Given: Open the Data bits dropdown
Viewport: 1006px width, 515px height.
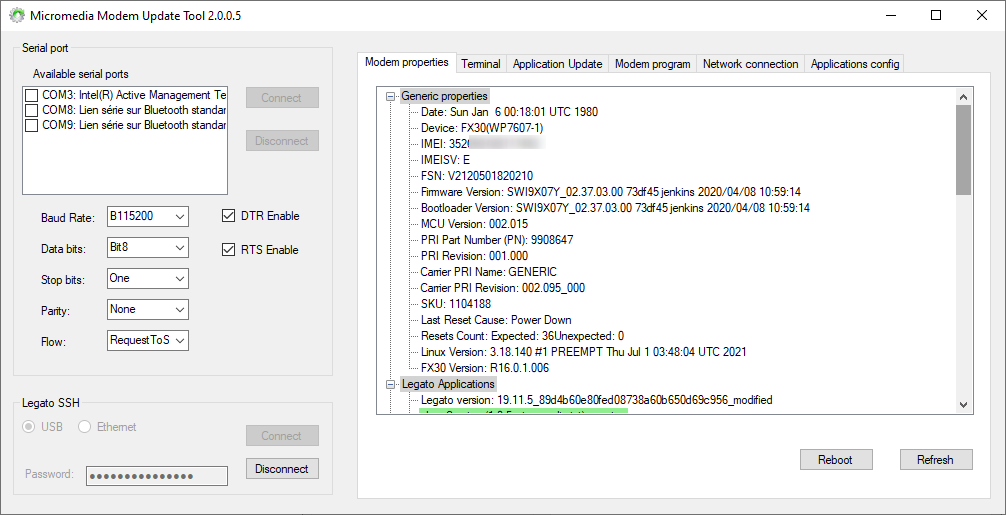Looking at the screenshot, I should pyautogui.click(x=148, y=247).
